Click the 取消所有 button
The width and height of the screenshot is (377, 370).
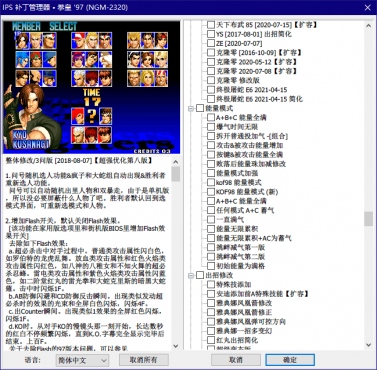coord(144,360)
